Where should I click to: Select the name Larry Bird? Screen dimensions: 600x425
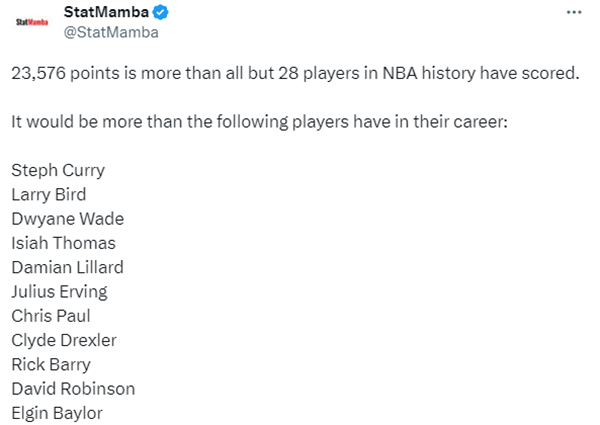[48, 194]
